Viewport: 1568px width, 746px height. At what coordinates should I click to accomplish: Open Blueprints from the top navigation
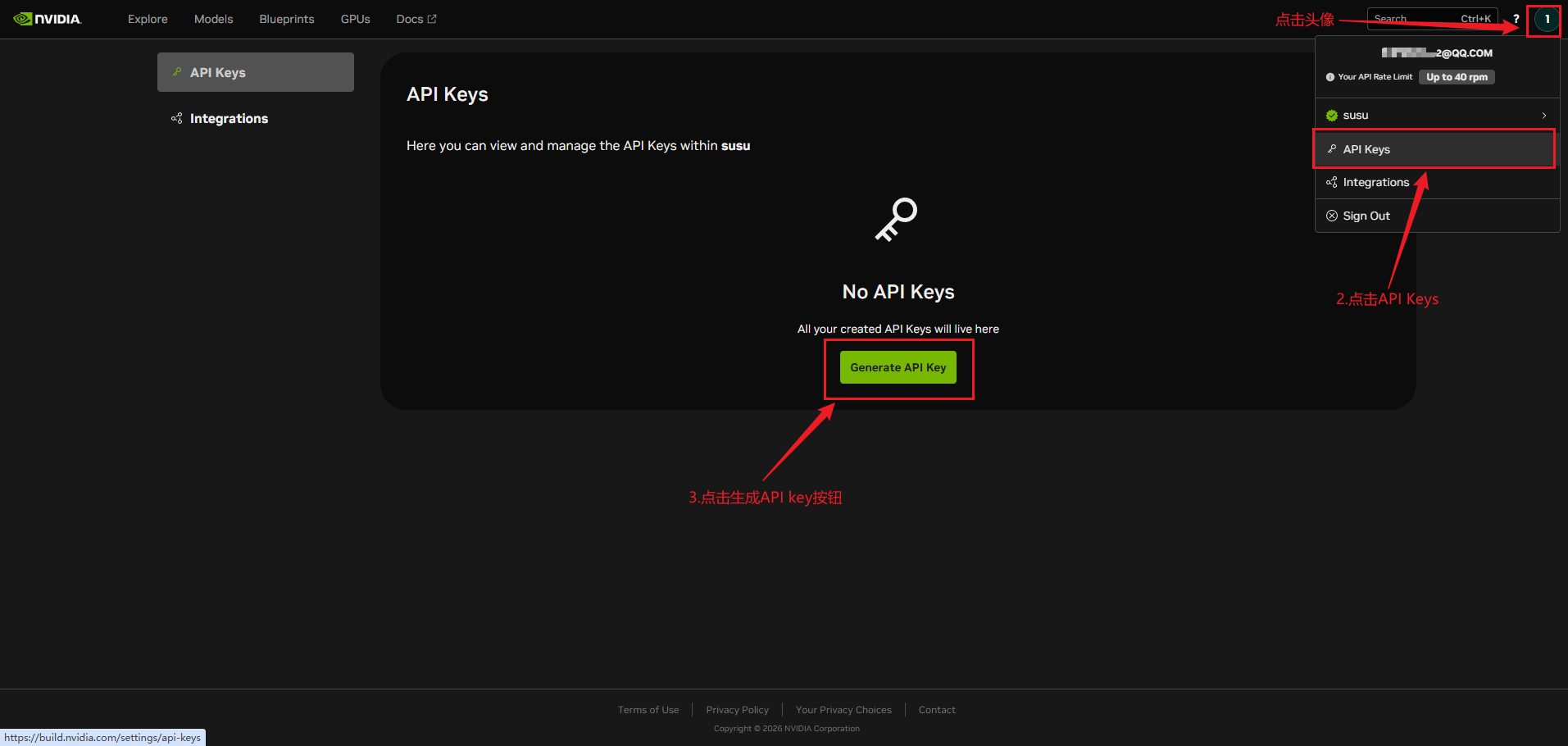286,19
